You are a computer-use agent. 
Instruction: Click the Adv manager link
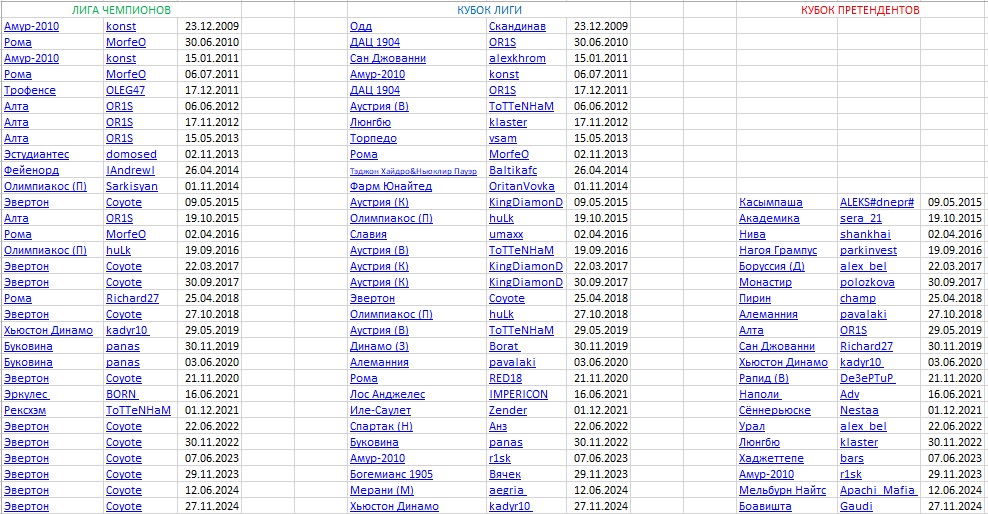[x=849, y=394]
